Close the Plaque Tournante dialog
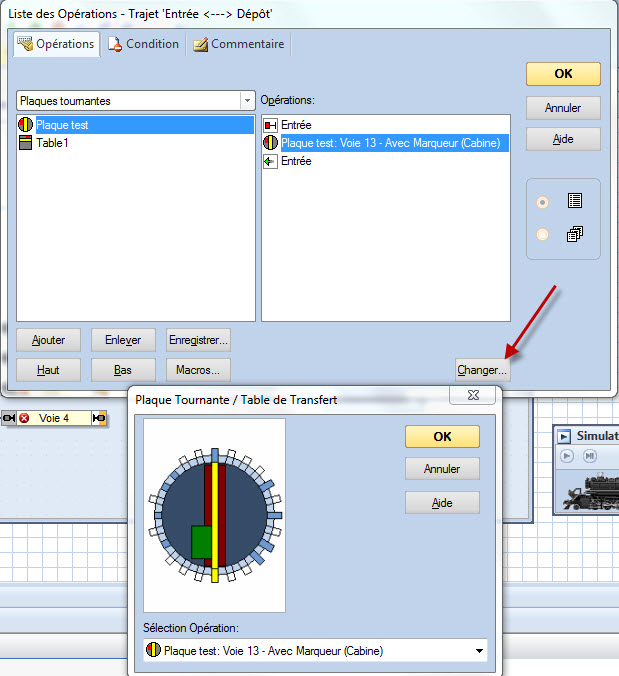619x676 pixels. pos(473,395)
